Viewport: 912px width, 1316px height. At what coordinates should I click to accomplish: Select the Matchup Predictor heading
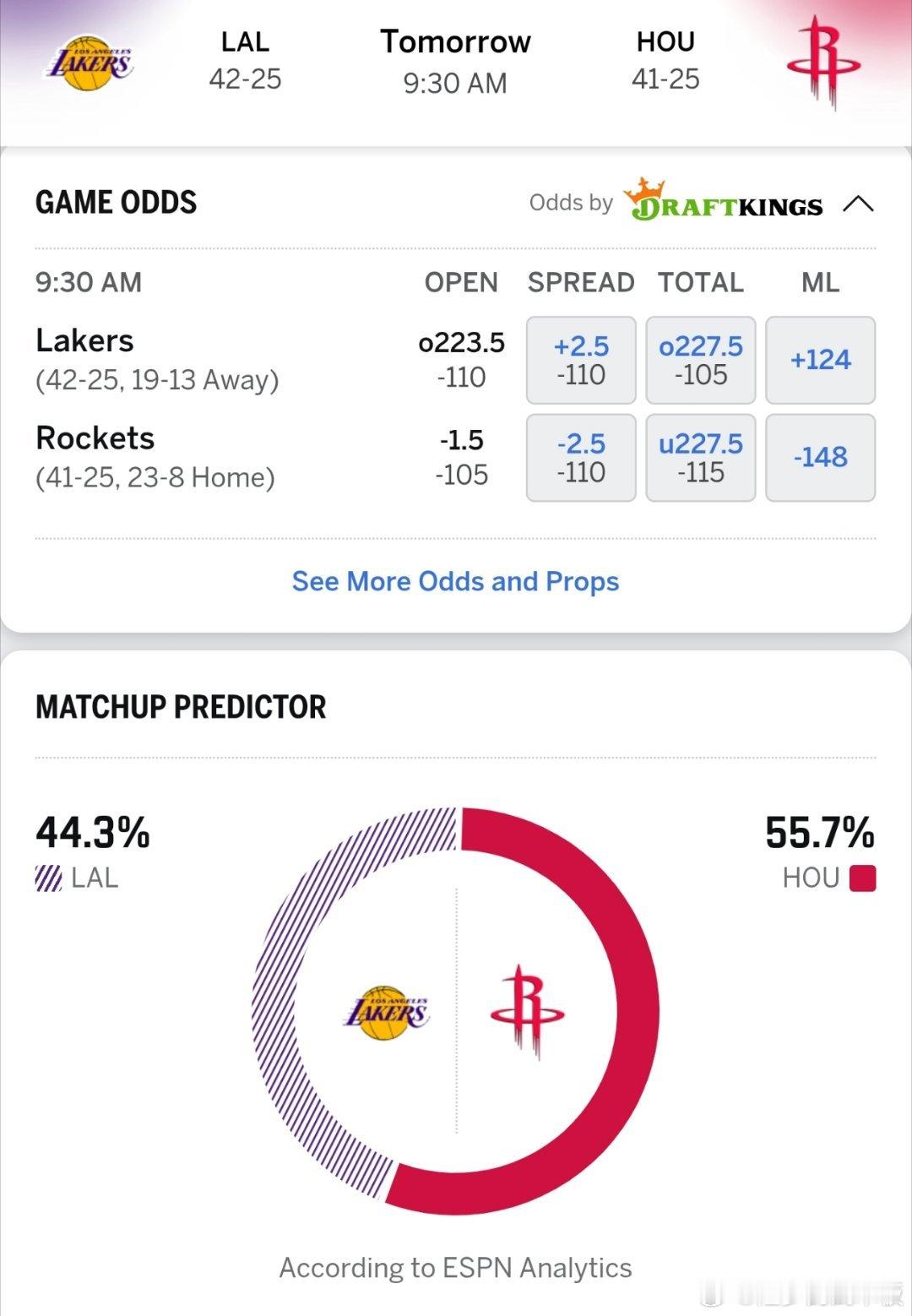tap(182, 707)
